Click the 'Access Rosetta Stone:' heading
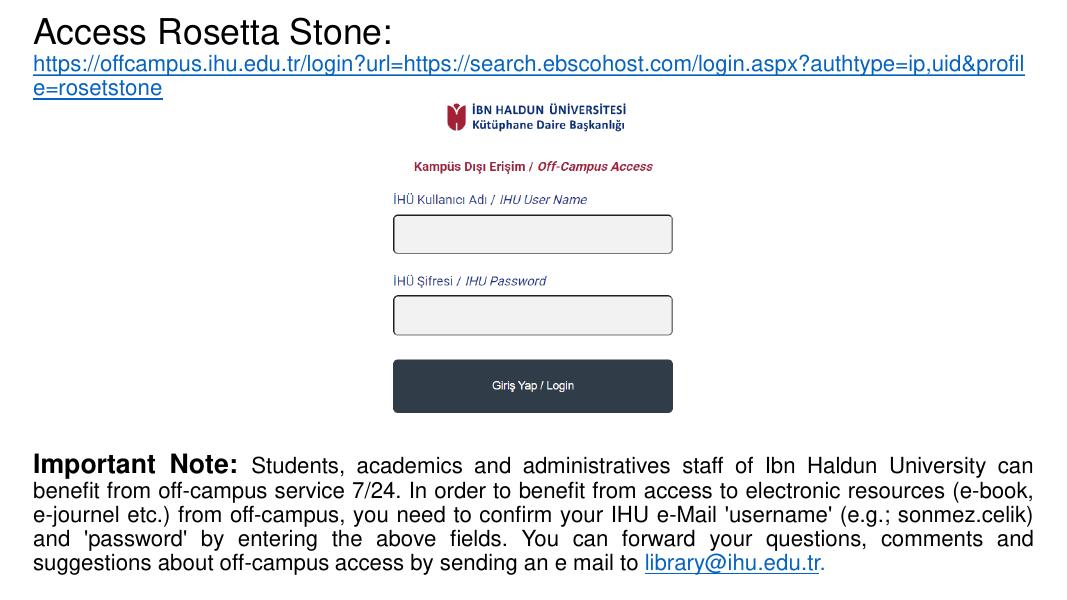 click(212, 32)
